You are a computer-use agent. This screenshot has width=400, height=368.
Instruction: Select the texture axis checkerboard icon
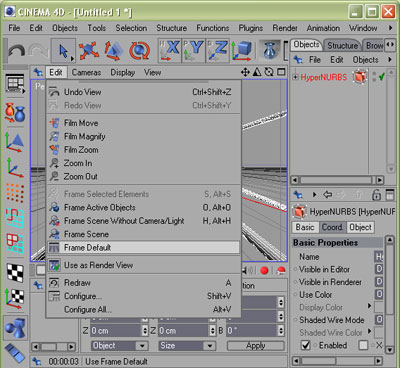click(x=15, y=298)
